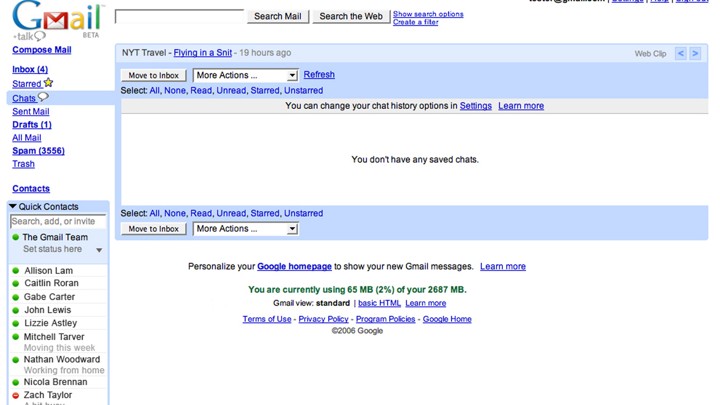Click Zach Taylor's red busy status icon
Image resolution: width=720 pixels, height=405 pixels.
(16, 395)
